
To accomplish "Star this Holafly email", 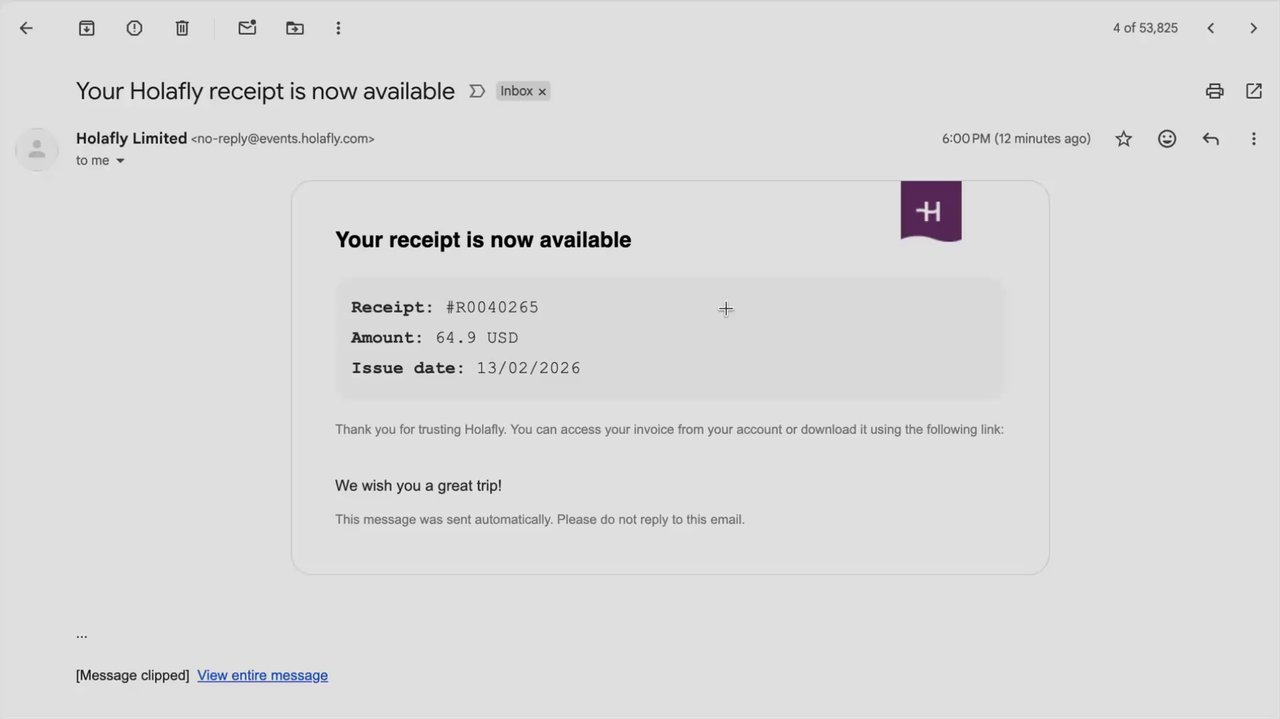I will pos(1124,139).
